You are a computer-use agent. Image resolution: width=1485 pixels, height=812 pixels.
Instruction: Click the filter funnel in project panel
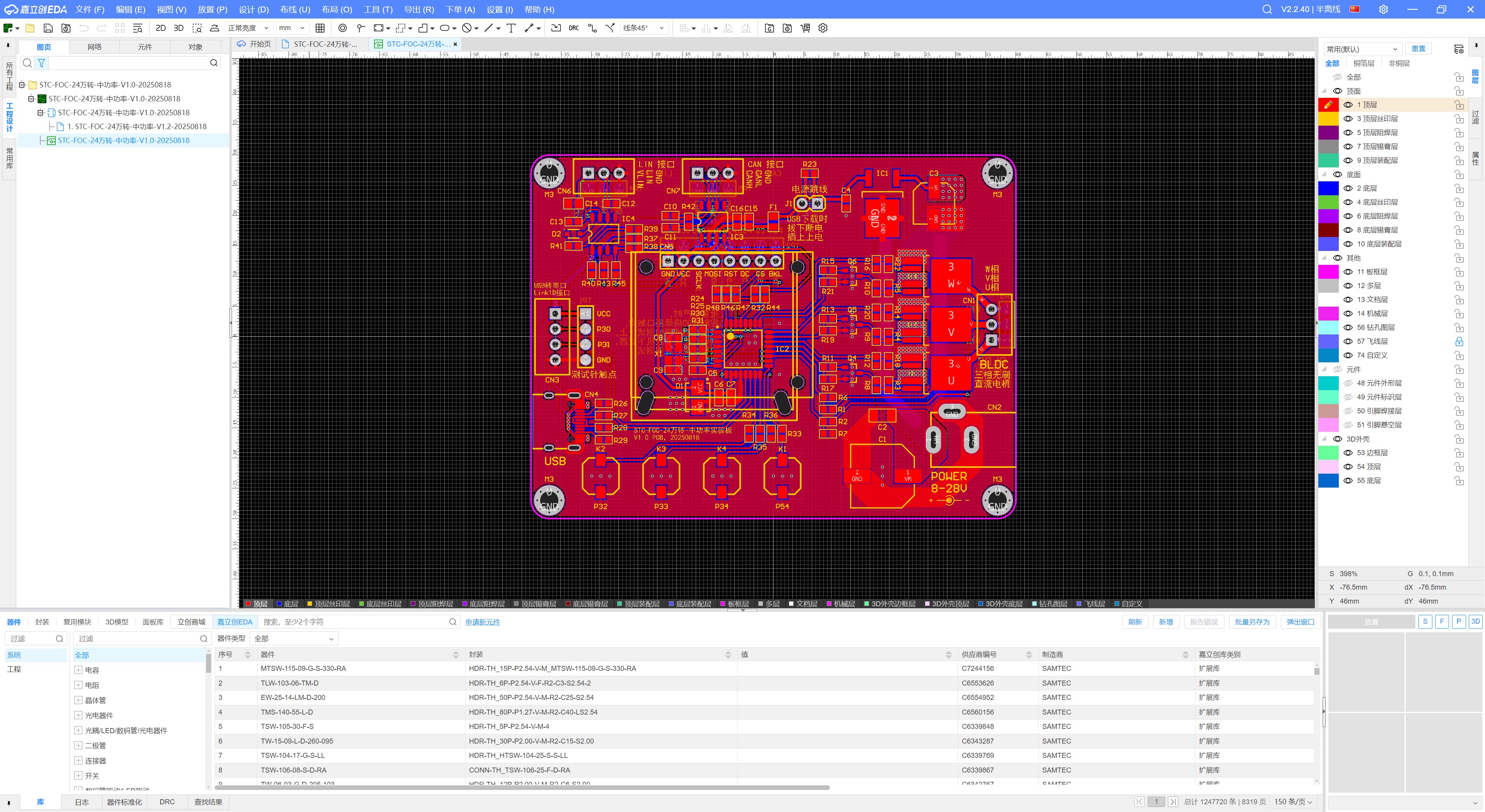(x=41, y=63)
